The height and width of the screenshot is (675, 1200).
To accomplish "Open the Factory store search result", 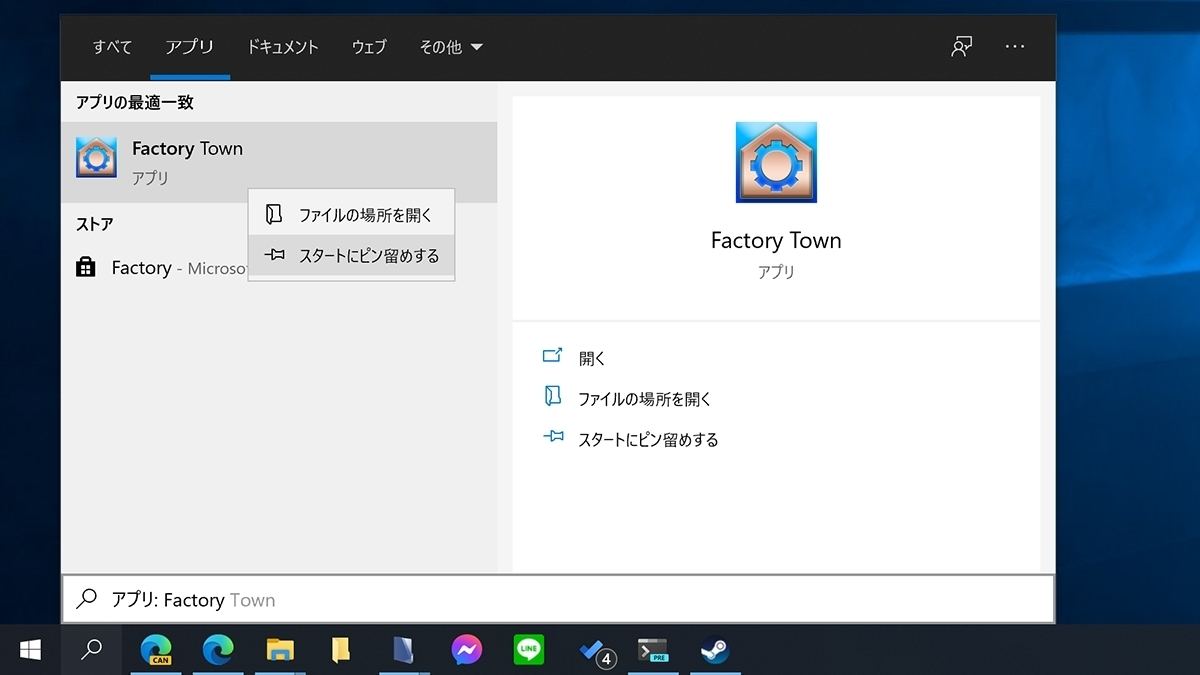I will (x=278, y=268).
